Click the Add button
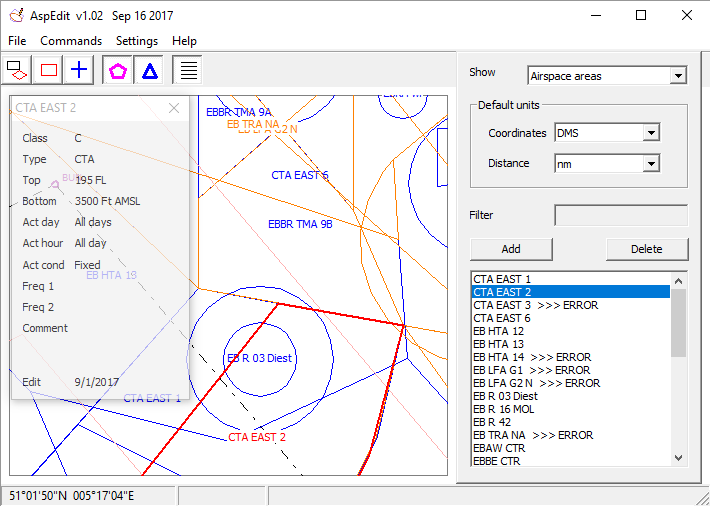 (x=511, y=249)
